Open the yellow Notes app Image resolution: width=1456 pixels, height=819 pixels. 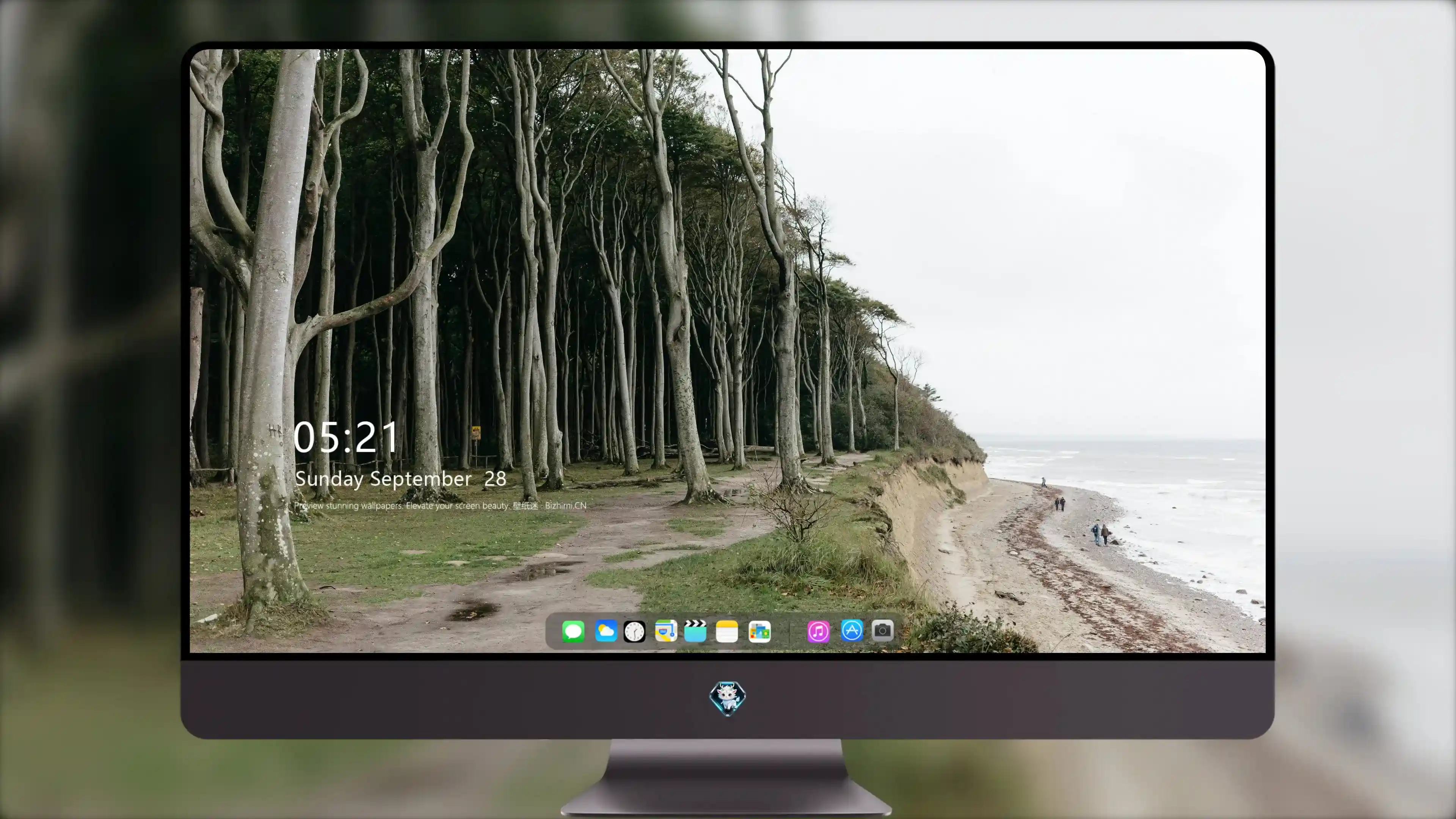point(727,631)
